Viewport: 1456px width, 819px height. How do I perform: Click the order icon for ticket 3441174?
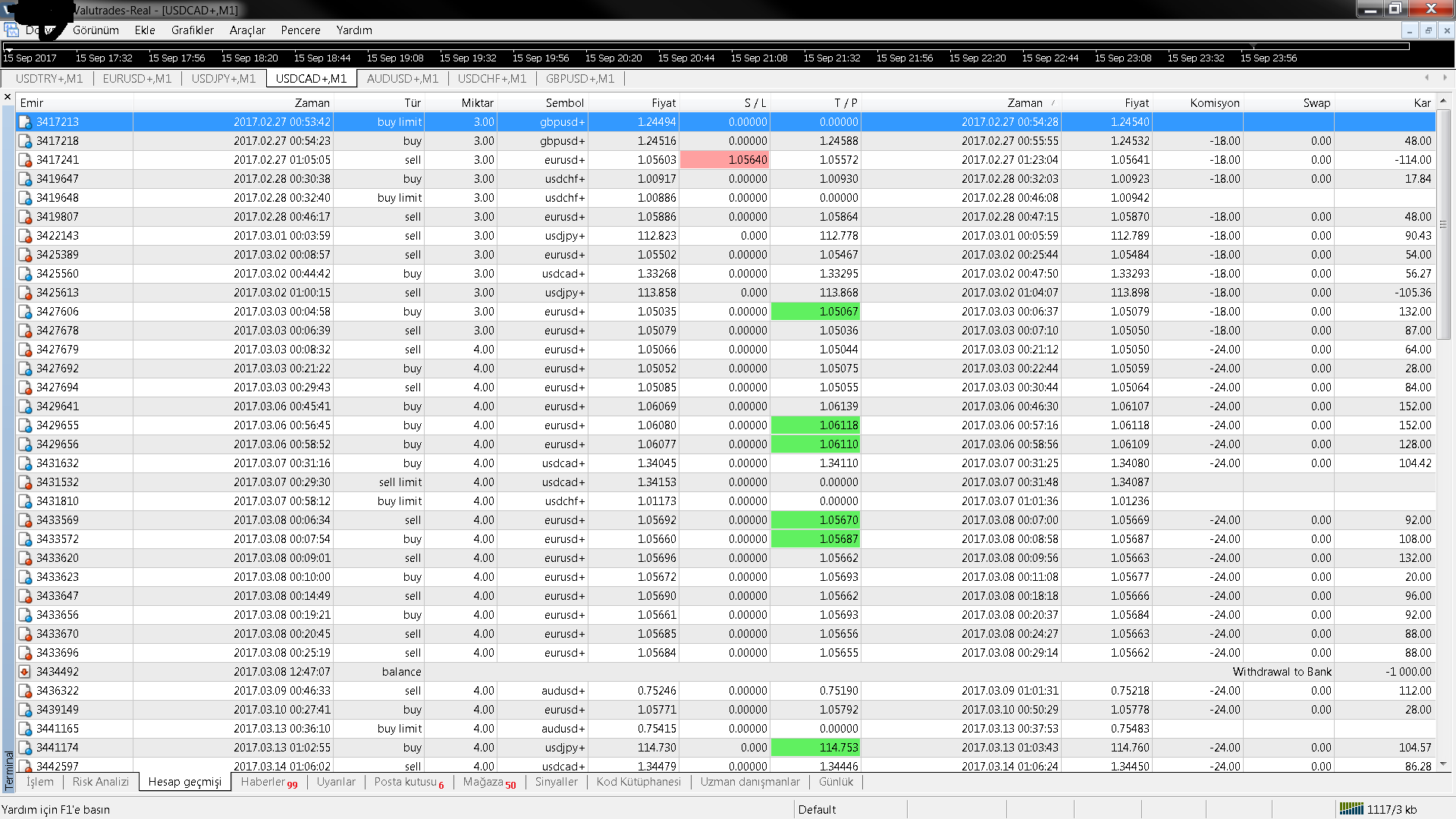point(25,748)
